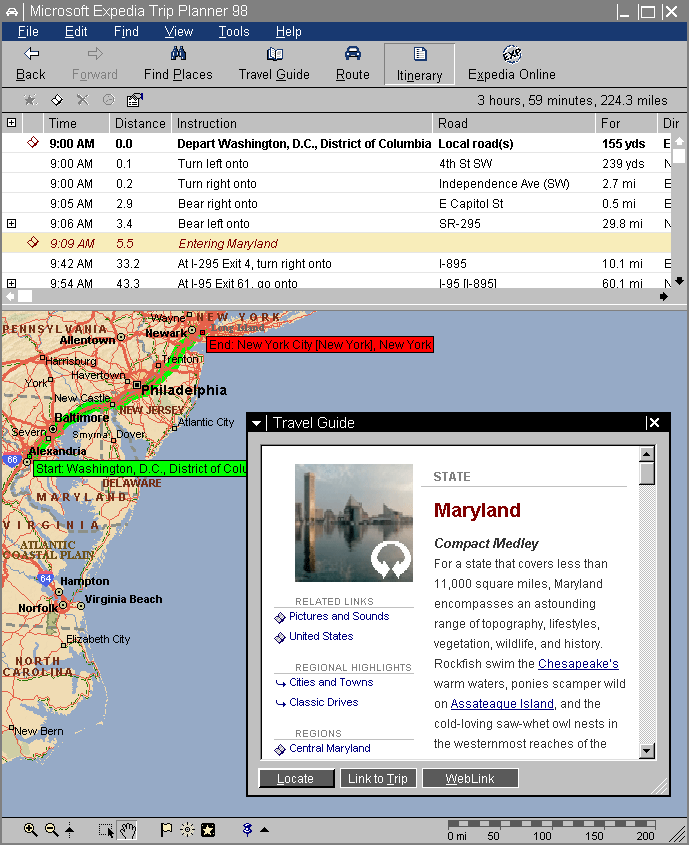Select the Independence Ave (SW) row
689x845 pixels.
(336, 184)
